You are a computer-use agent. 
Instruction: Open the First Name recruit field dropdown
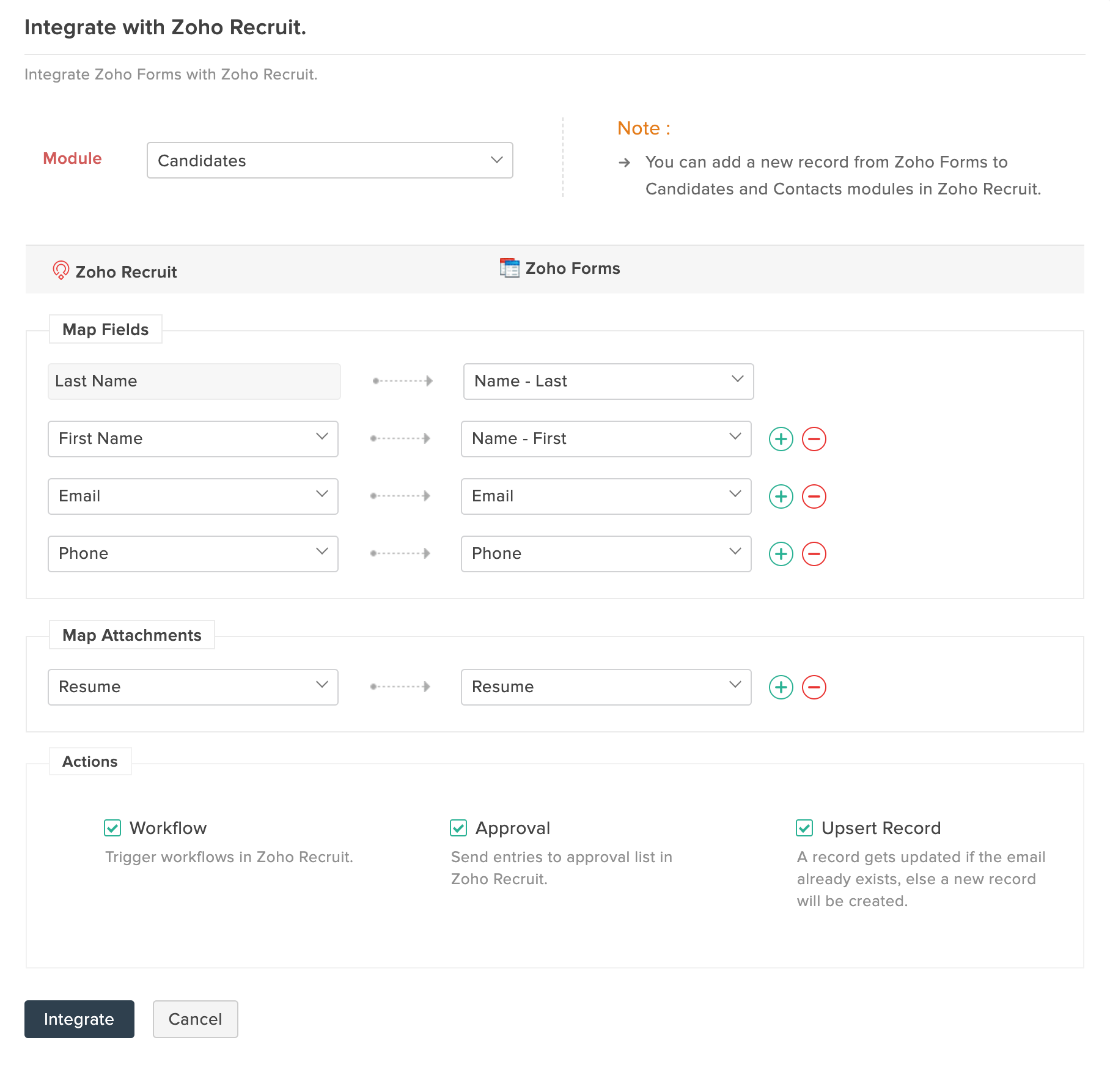193,439
